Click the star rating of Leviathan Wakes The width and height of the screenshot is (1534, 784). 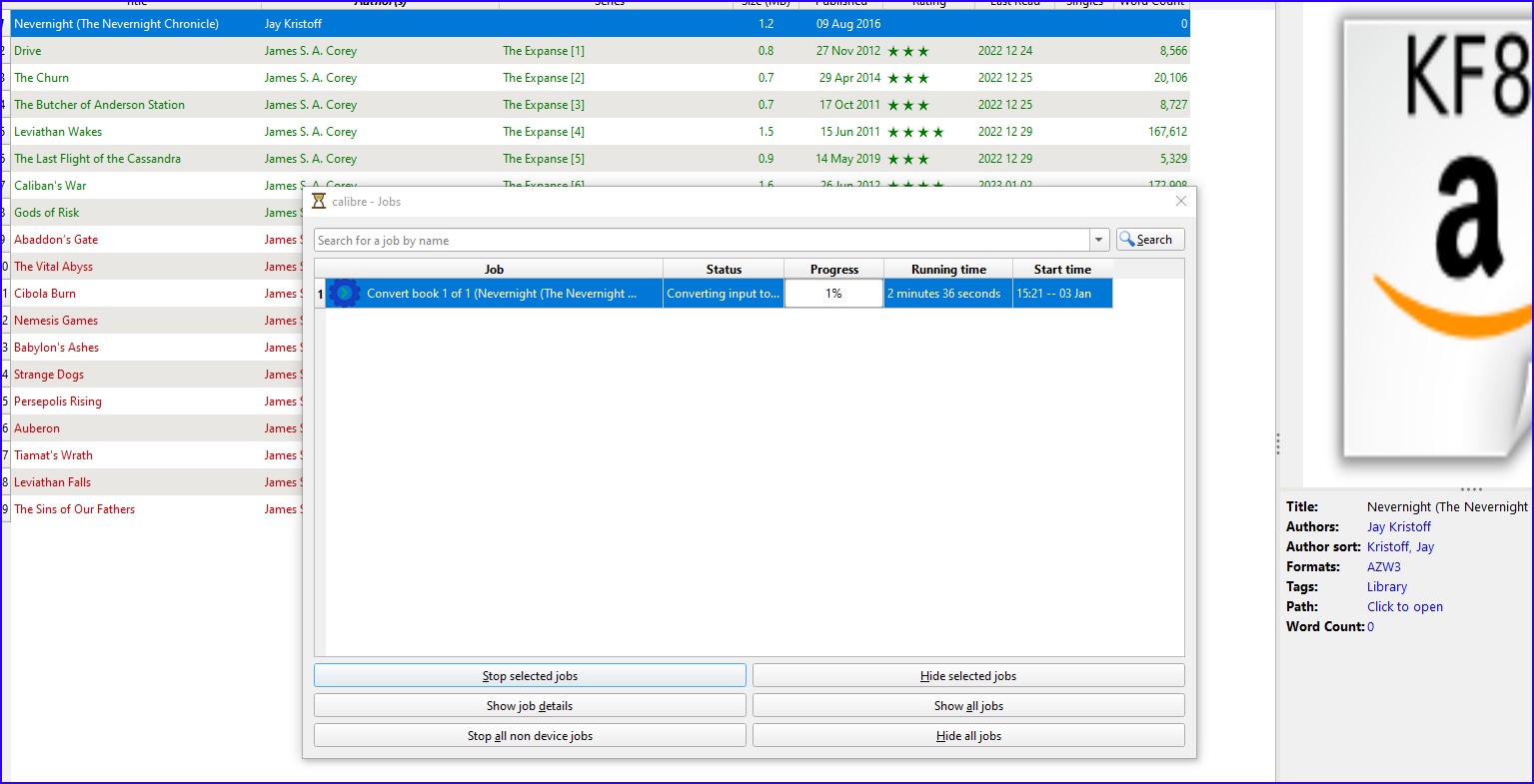point(915,132)
